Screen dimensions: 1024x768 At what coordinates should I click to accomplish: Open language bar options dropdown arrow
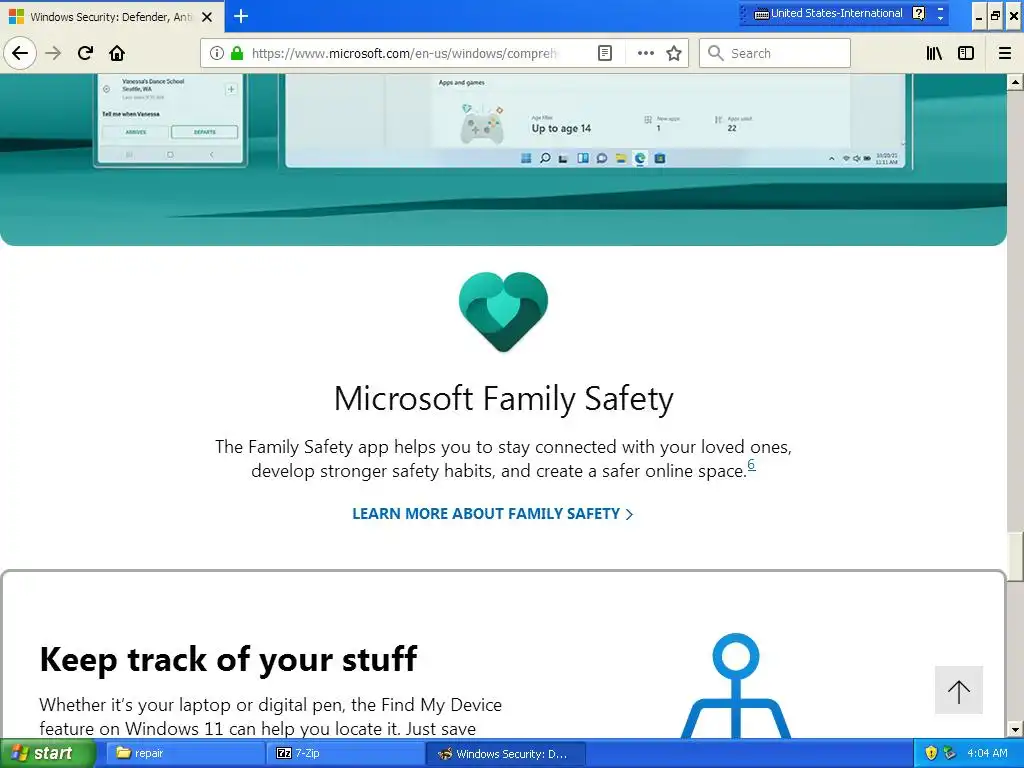(x=940, y=17)
